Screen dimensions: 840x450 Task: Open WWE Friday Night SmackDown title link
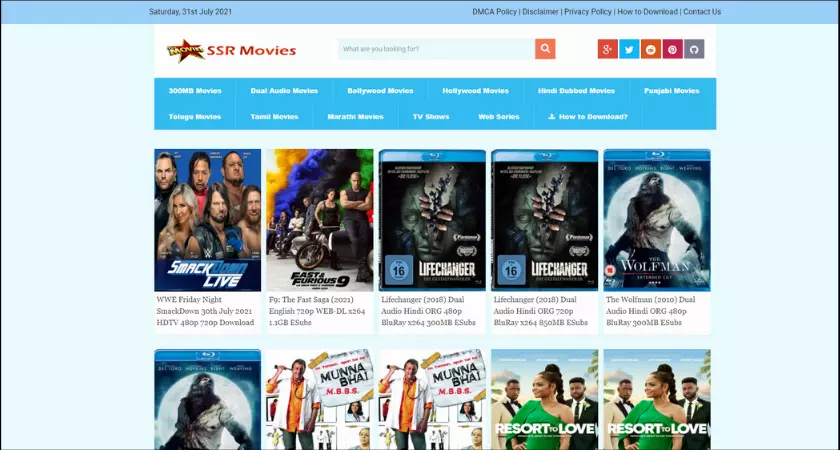click(205, 311)
